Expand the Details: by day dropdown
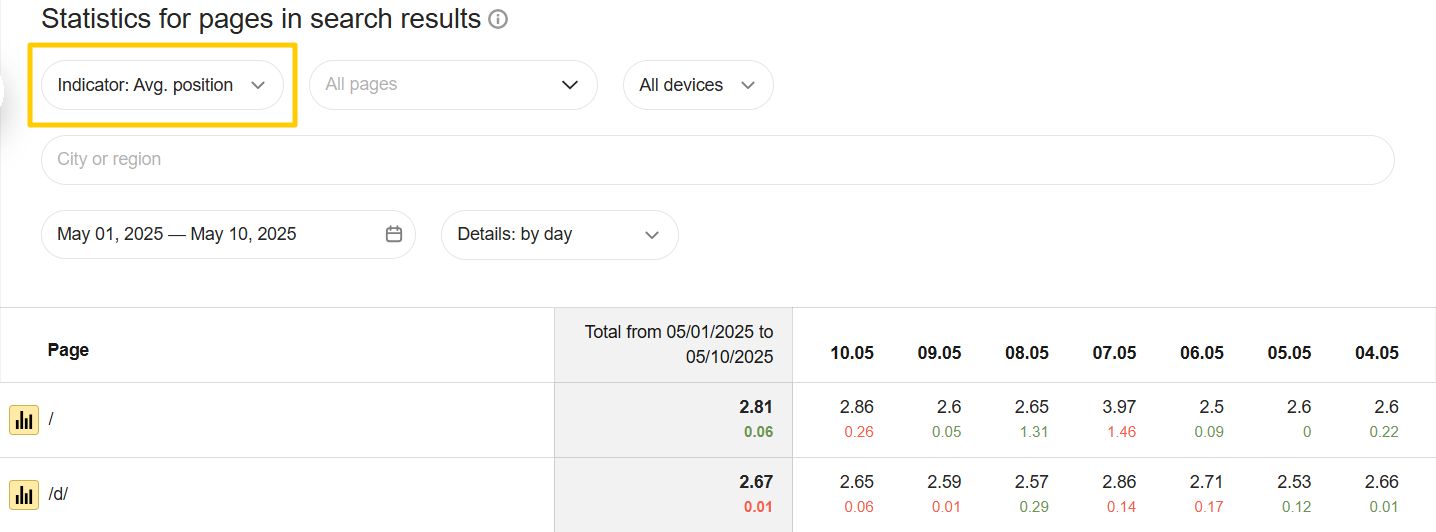 (559, 234)
